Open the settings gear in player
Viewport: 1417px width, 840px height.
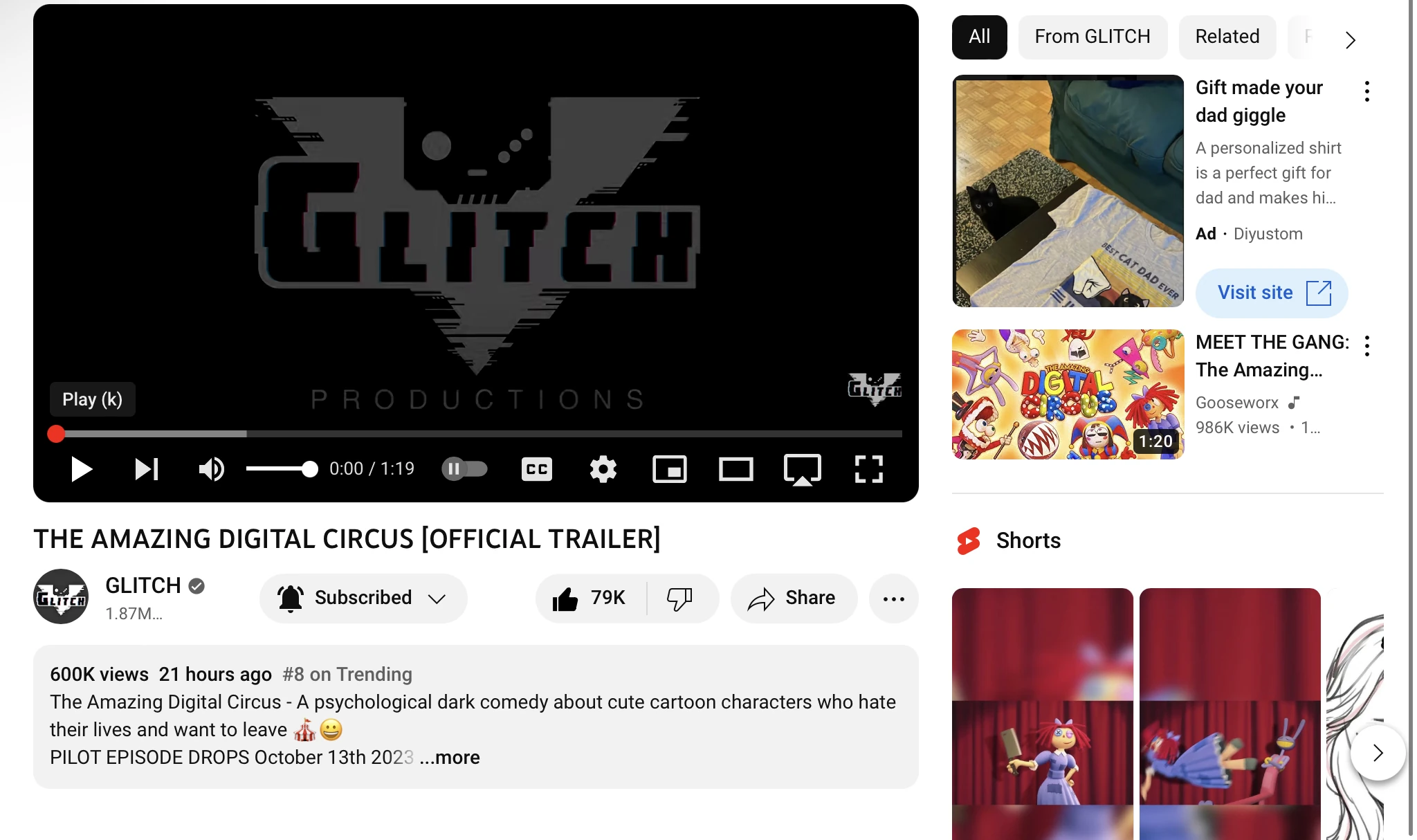point(603,469)
